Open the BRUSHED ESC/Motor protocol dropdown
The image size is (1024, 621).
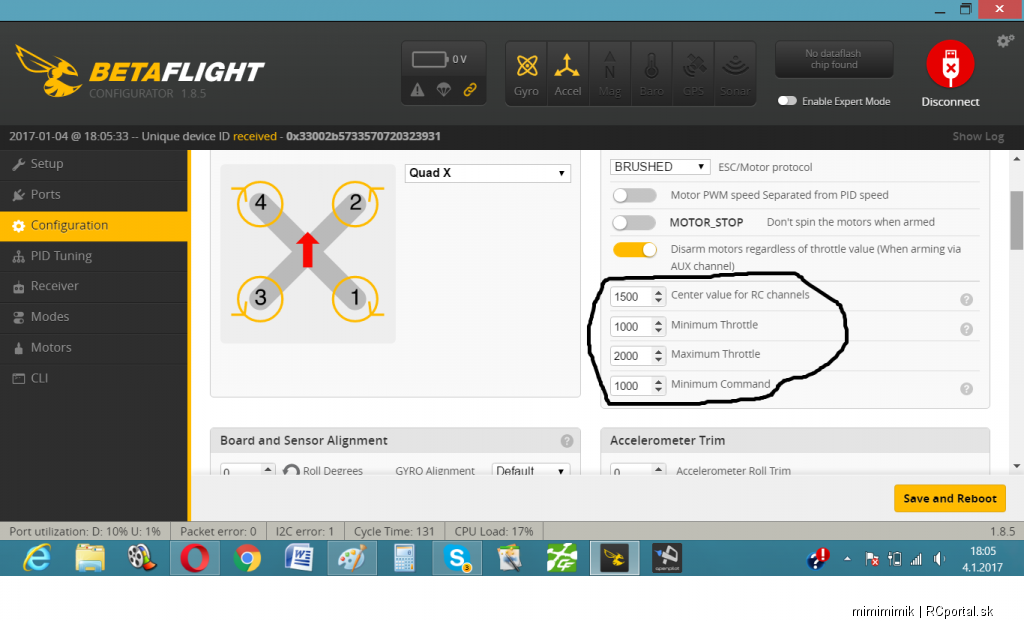(x=660, y=167)
